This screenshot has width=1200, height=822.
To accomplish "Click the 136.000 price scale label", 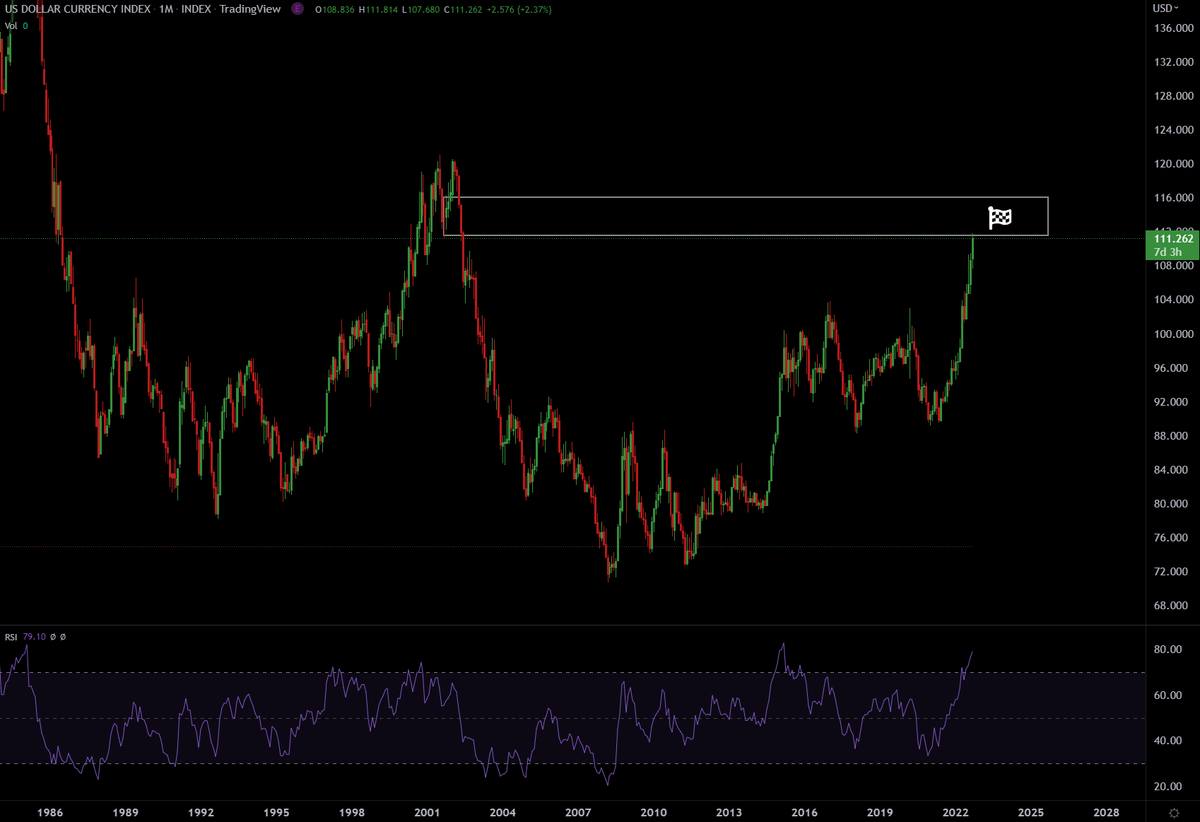I will (1172, 28).
